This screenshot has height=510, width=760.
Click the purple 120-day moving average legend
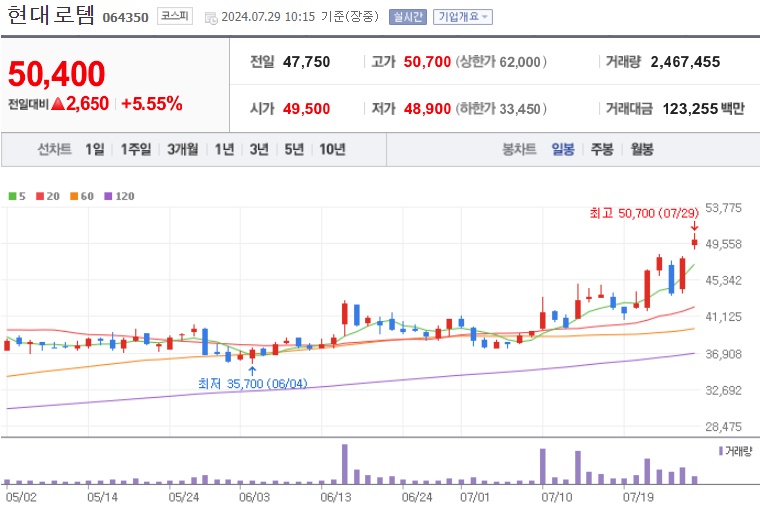tap(119, 196)
